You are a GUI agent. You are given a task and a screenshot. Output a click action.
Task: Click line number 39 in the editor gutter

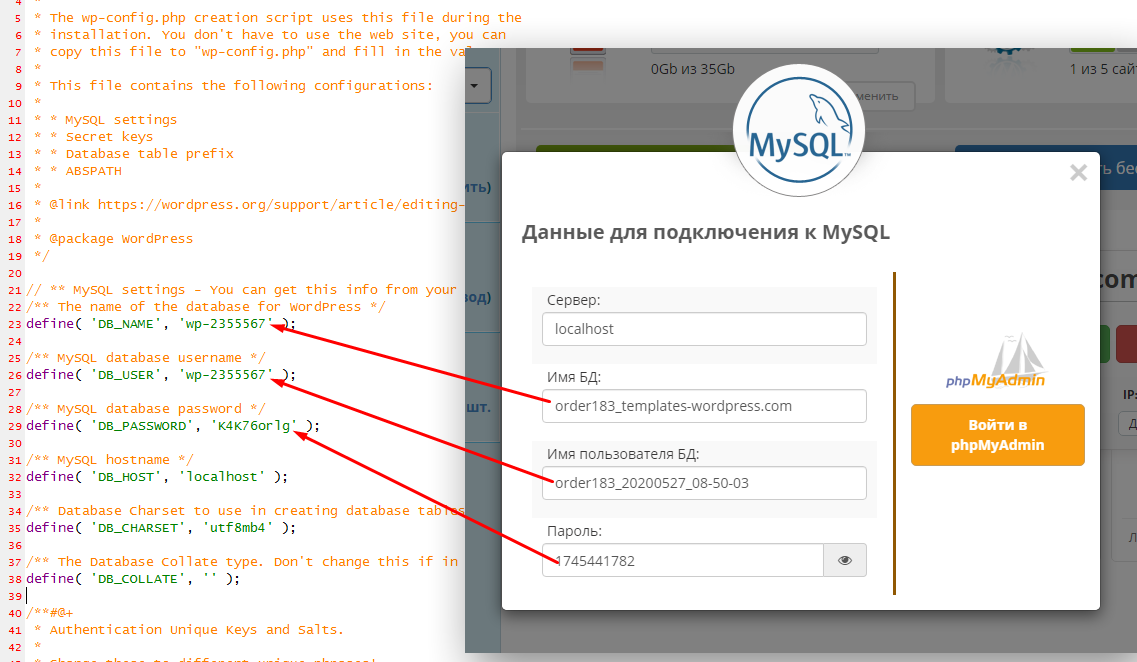tap(15, 597)
